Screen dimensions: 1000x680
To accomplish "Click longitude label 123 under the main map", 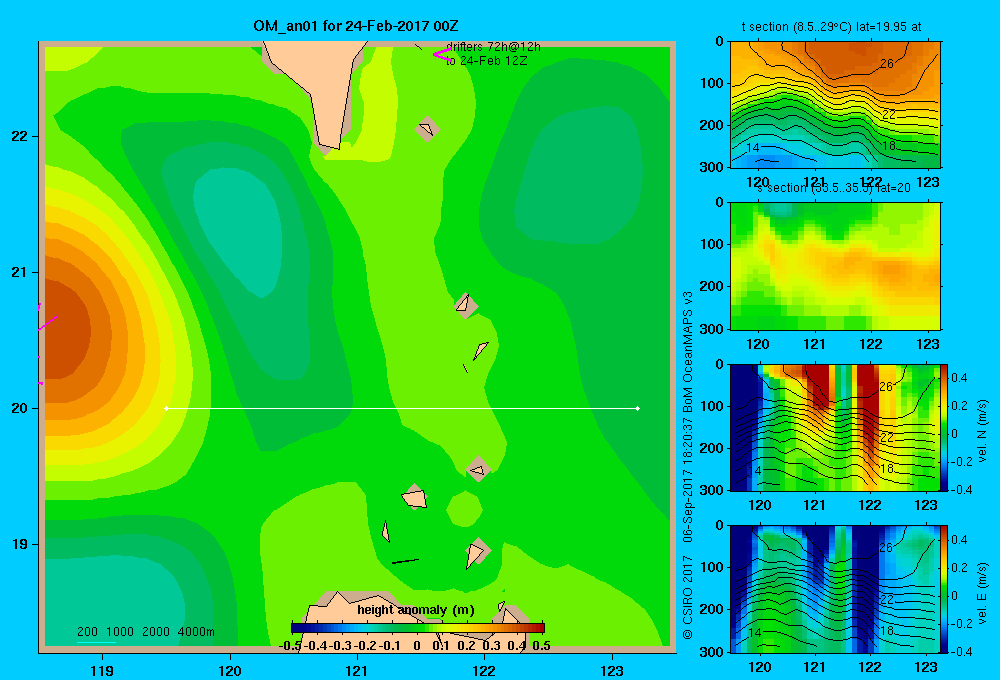I will pyautogui.click(x=612, y=671).
